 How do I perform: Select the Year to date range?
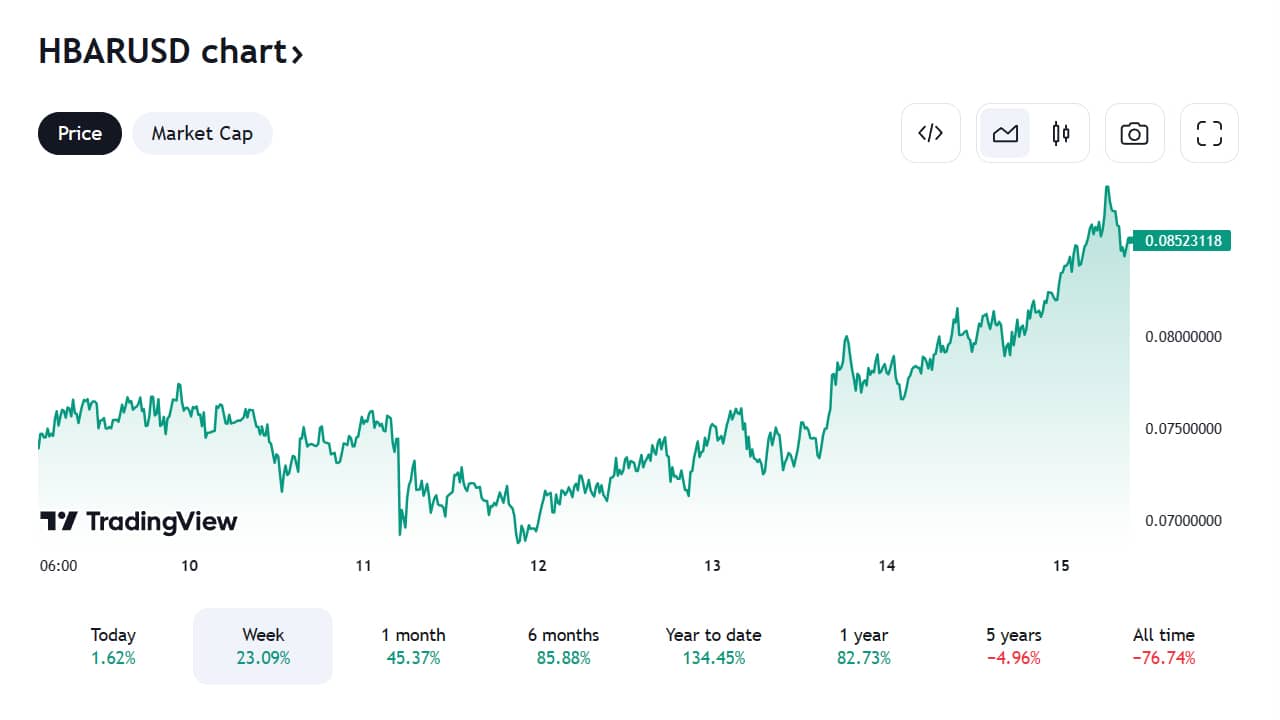(x=713, y=646)
